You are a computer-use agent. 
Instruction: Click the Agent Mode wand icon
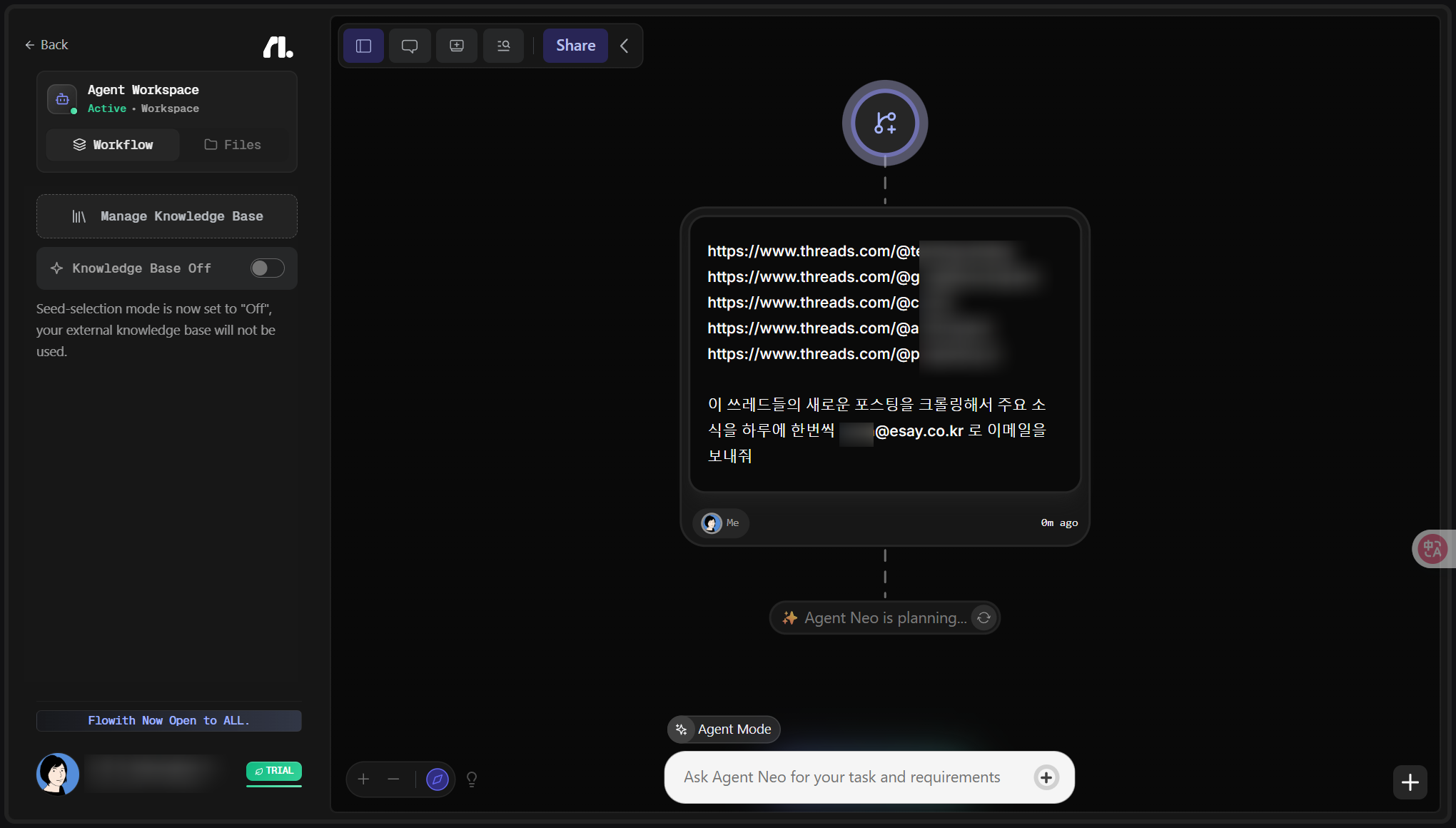pyautogui.click(x=682, y=729)
